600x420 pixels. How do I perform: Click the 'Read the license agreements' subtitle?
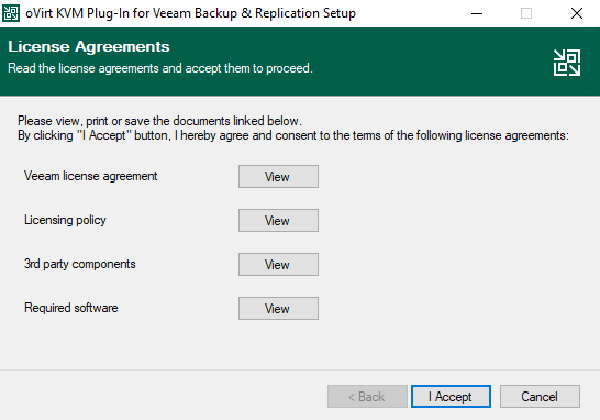pyautogui.click(x=160, y=68)
